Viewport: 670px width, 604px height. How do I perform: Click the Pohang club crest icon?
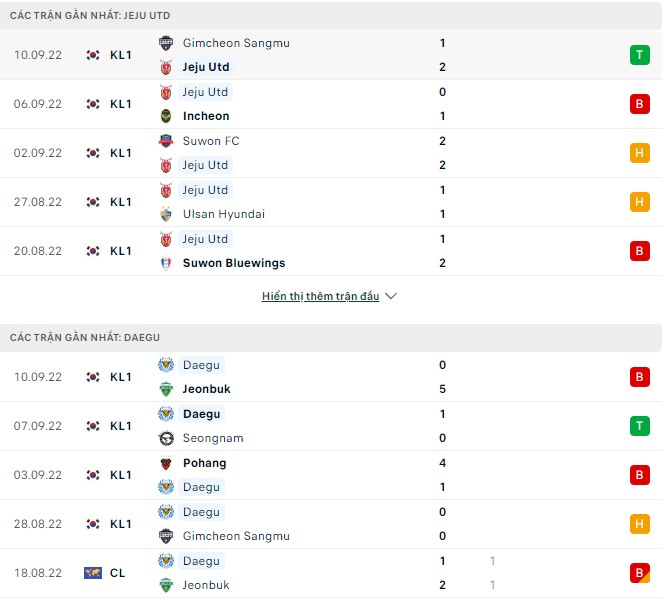pos(166,463)
